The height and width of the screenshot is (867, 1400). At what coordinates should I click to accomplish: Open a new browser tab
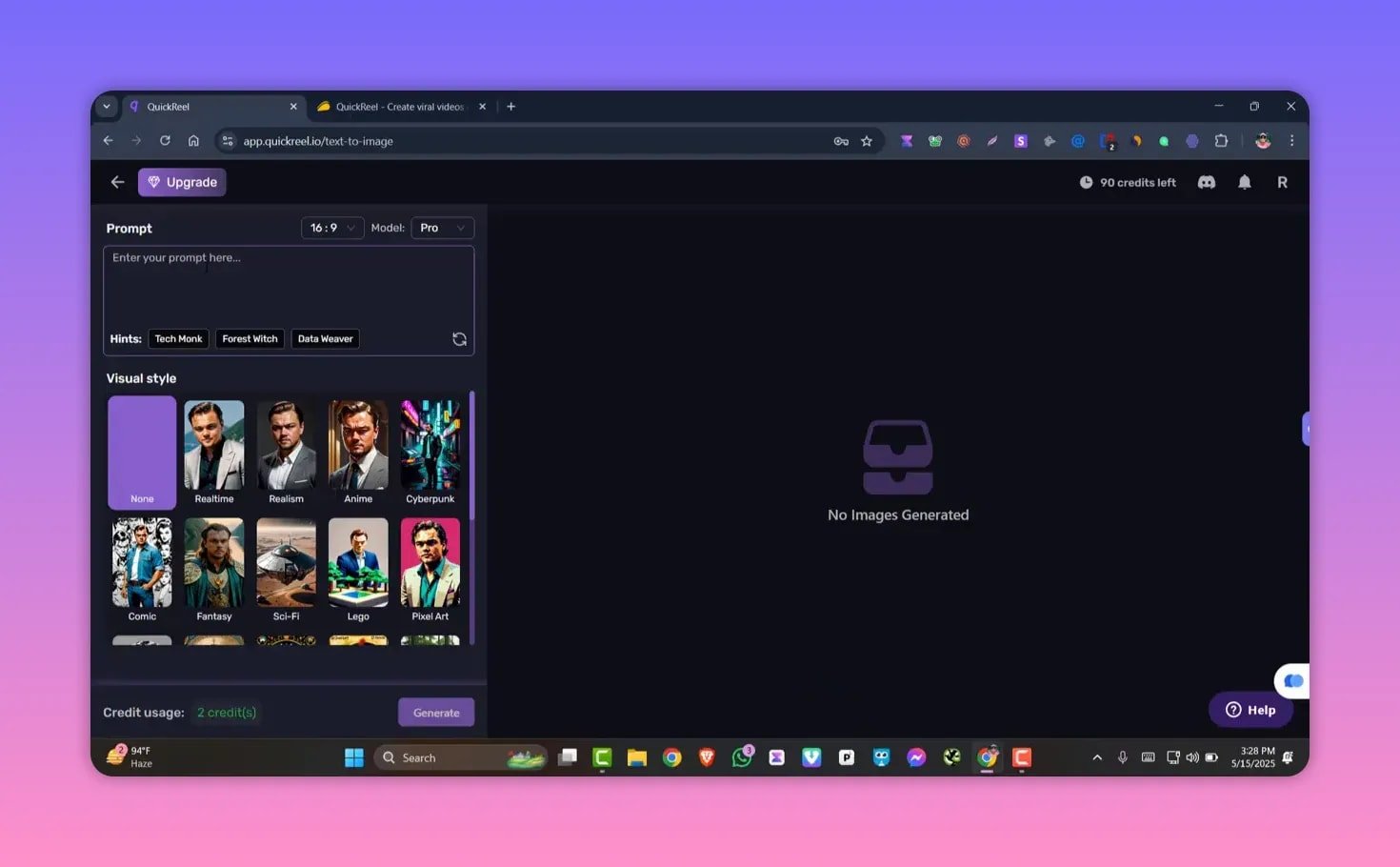click(511, 107)
